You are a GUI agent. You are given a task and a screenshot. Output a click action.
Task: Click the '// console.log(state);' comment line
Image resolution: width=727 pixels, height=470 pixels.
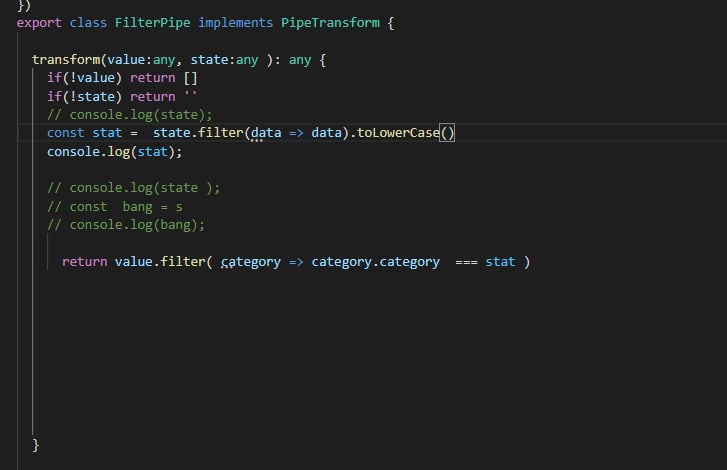point(129,114)
